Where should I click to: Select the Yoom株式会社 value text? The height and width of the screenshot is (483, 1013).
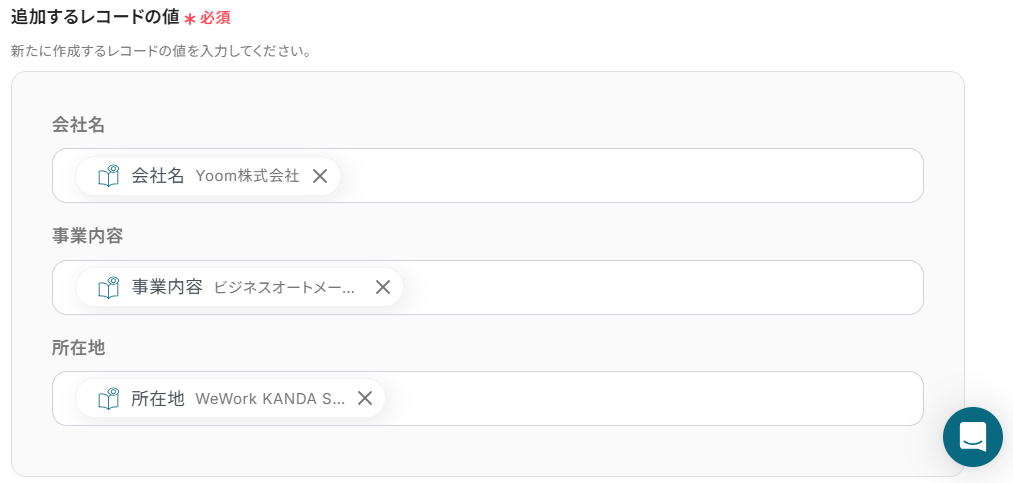(247, 176)
